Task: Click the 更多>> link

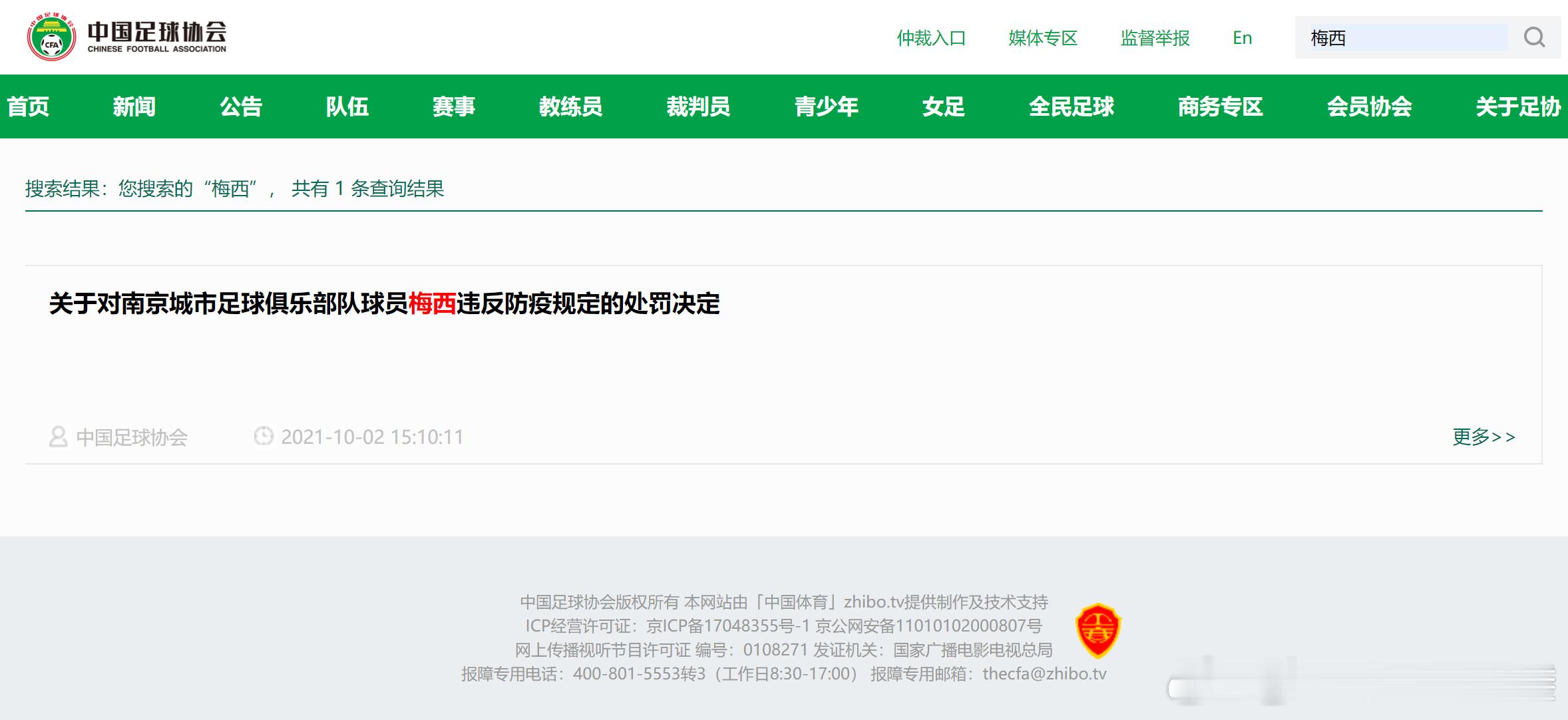Action: (1484, 437)
